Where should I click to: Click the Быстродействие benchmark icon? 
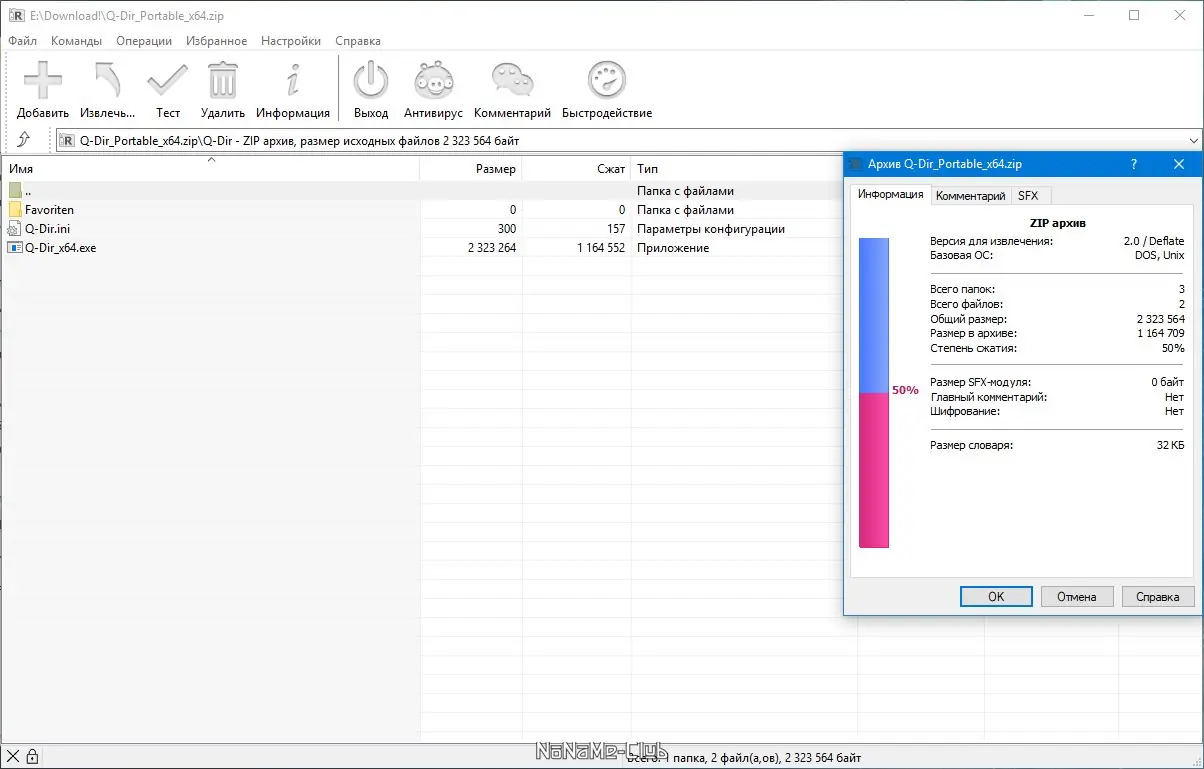point(607,81)
